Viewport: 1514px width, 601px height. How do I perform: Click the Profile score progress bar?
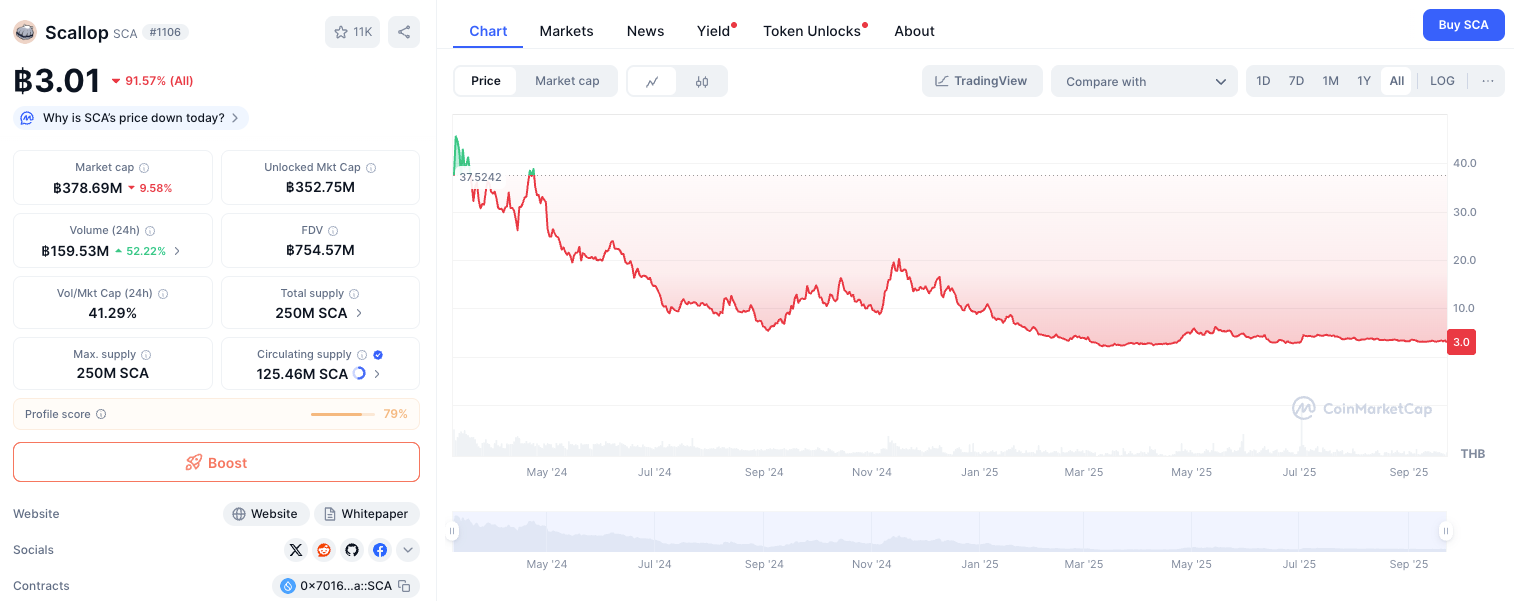tap(342, 414)
